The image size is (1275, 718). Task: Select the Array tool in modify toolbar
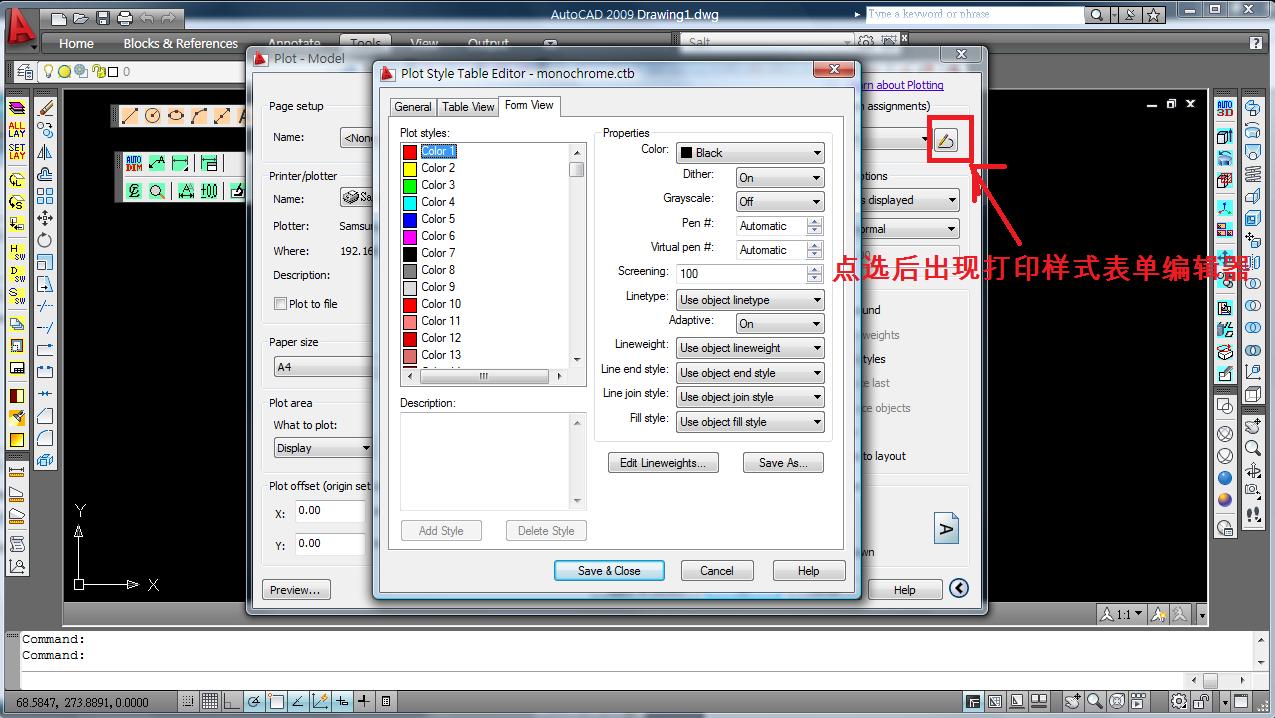click(45, 196)
